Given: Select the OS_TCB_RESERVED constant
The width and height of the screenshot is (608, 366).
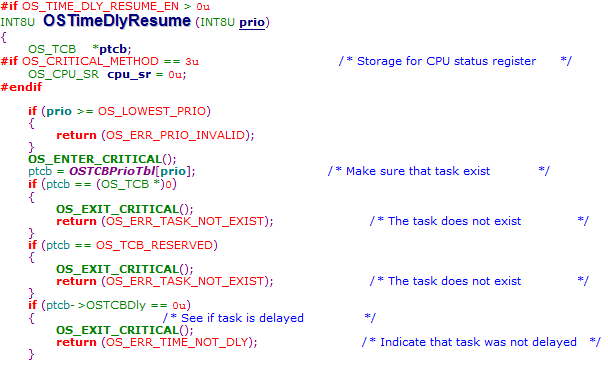Looking at the screenshot, I should [154, 245].
